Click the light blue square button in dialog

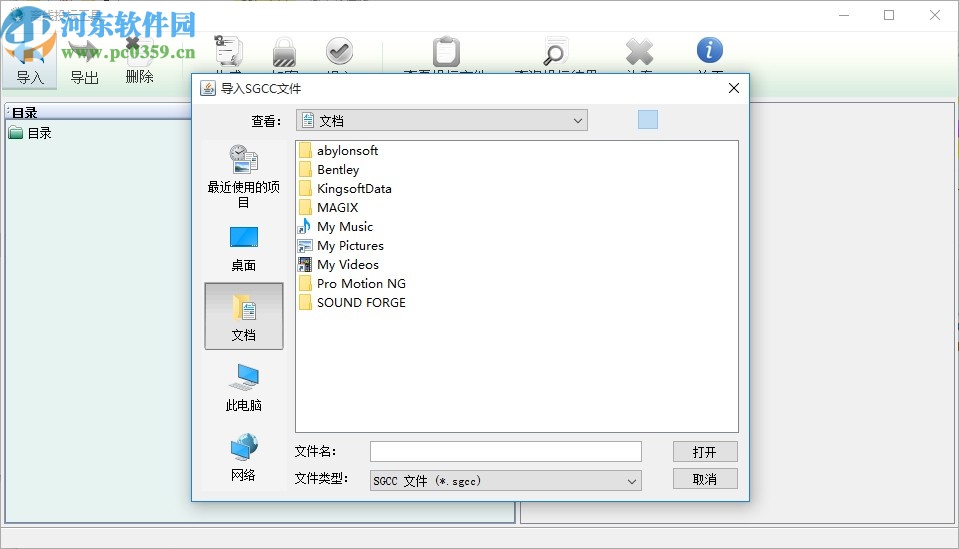click(x=648, y=119)
